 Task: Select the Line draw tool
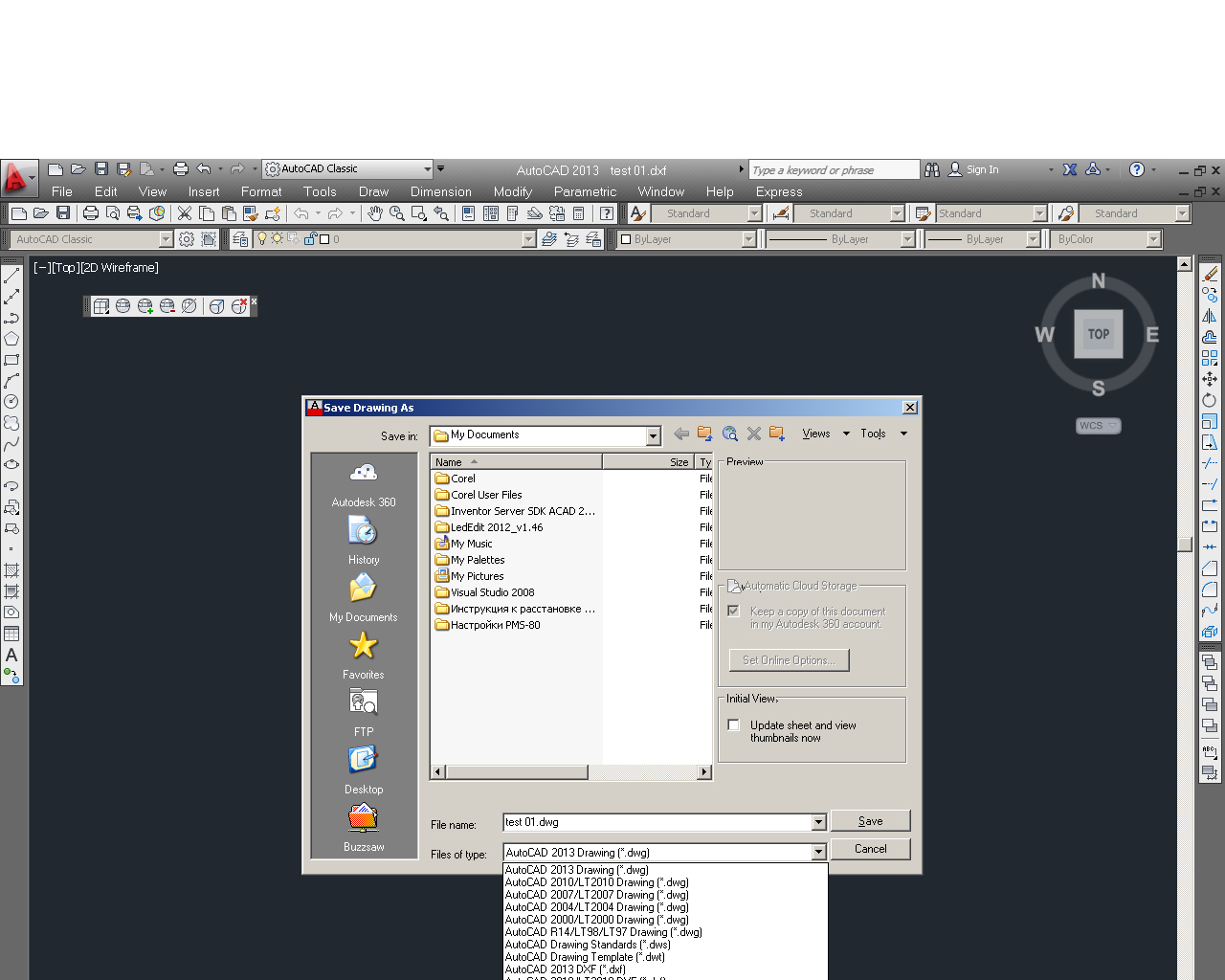coord(11,276)
